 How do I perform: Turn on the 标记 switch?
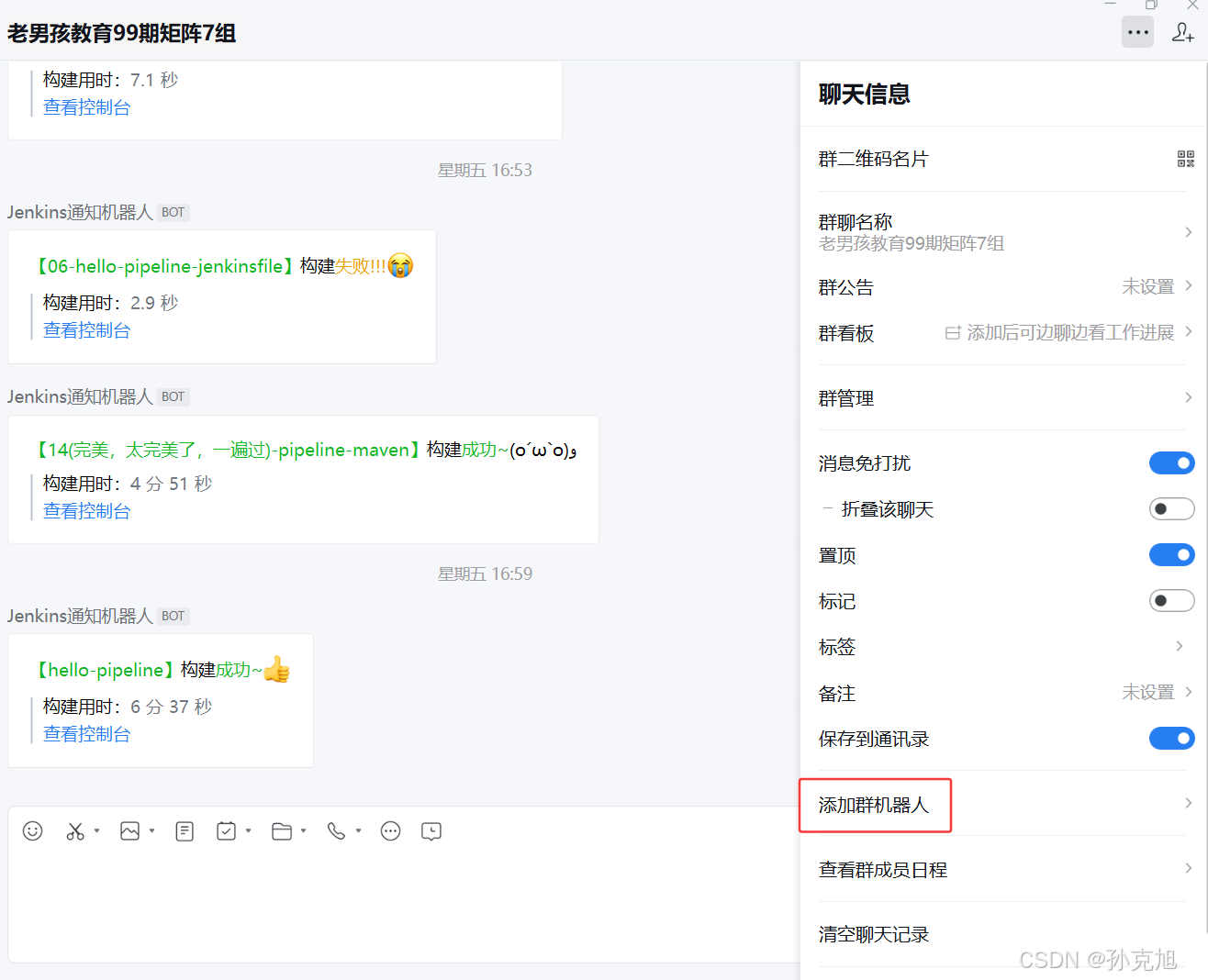(x=1172, y=601)
